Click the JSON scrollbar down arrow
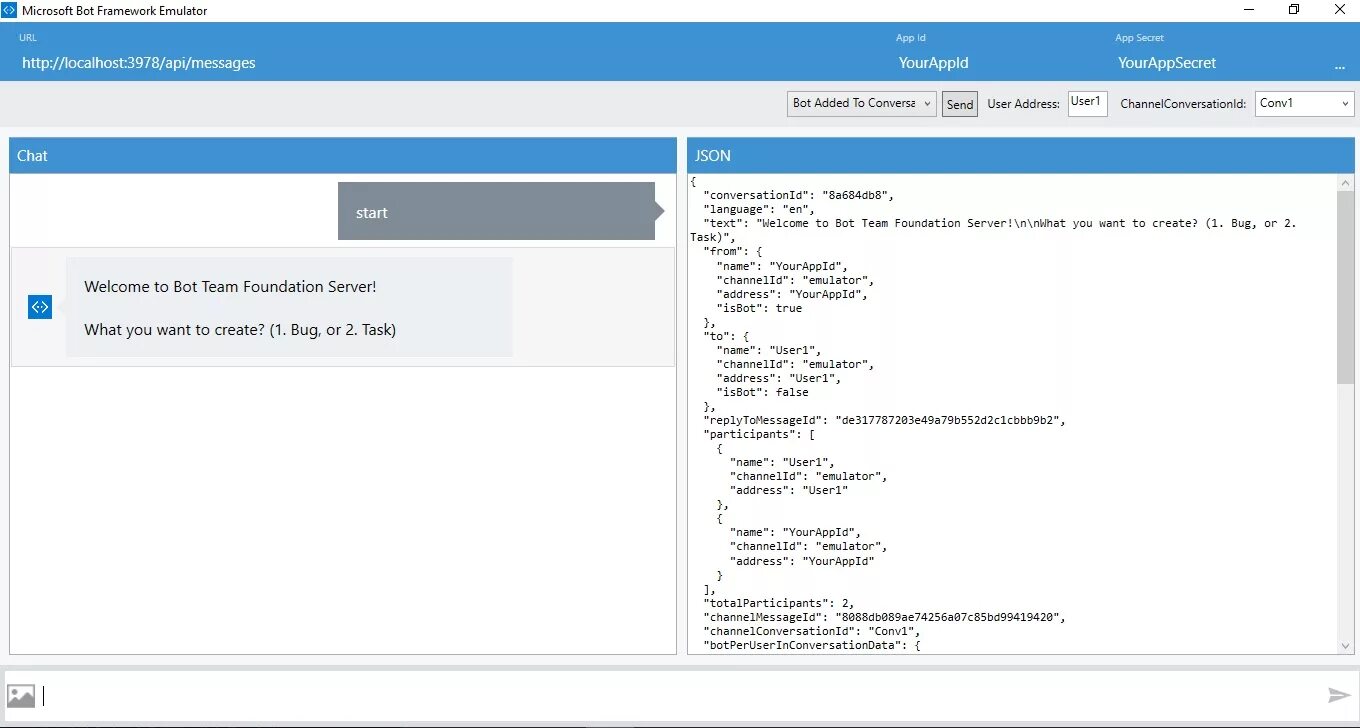Screen dimensions: 1360x728 1345,646
